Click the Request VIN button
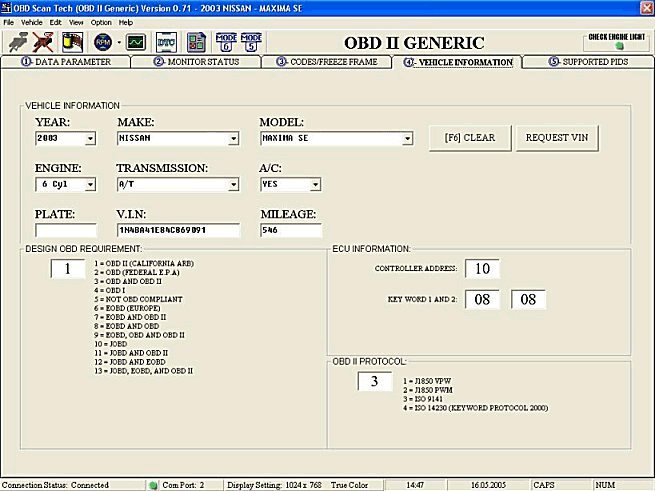The image size is (655, 491). point(558,137)
